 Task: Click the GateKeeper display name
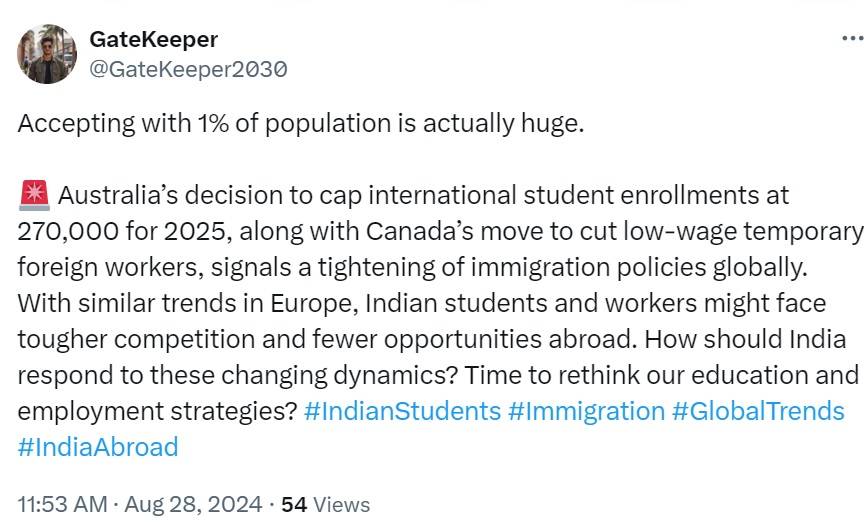click(153, 39)
